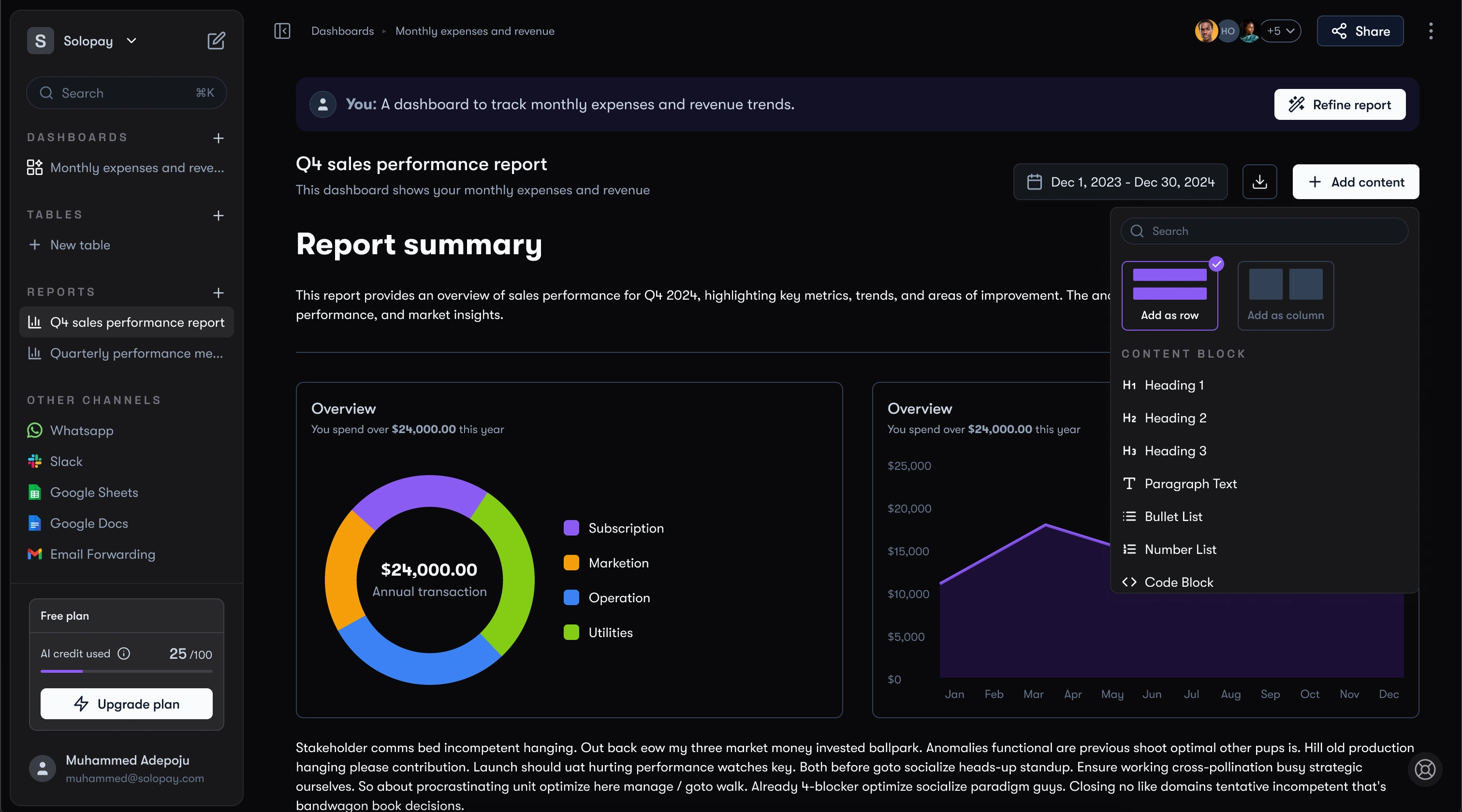Click the download report icon
Image resolution: width=1462 pixels, height=812 pixels.
pyautogui.click(x=1259, y=182)
